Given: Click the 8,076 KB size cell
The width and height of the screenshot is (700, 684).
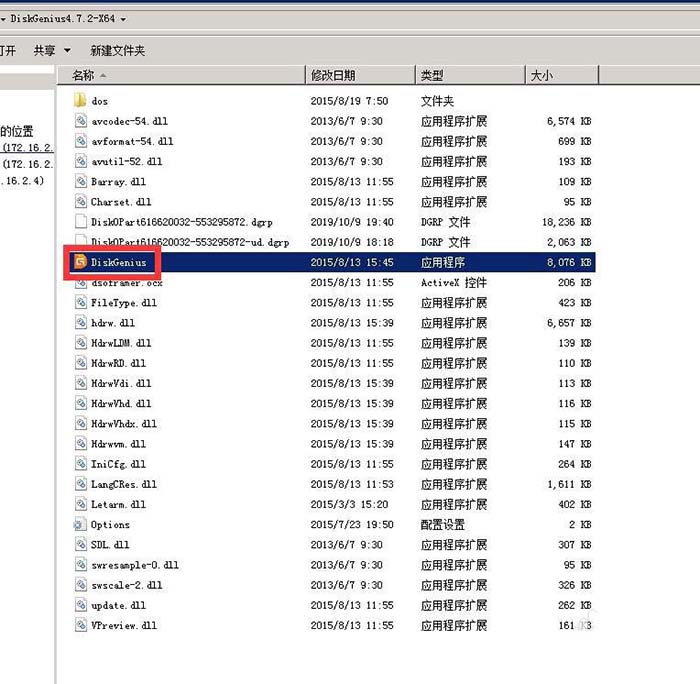Looking at the screenshot, I should click(569, 263).
